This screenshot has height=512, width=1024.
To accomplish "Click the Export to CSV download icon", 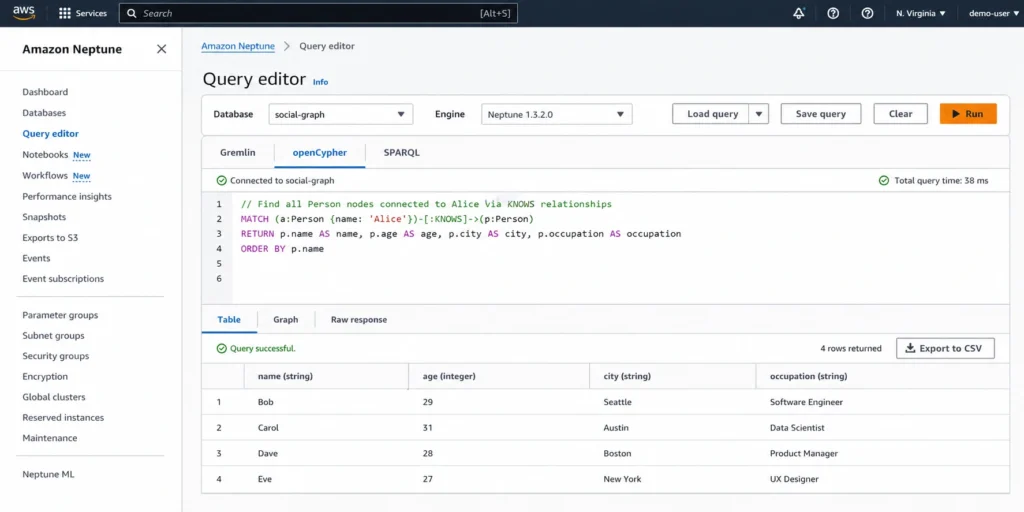I will tap(910, 348).
